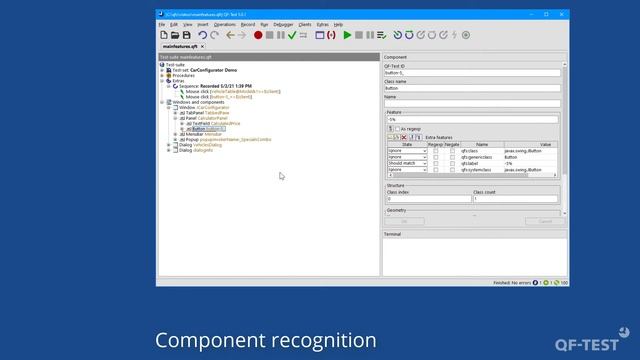Click the Class name input field
This screenshot has width=640, height=360.
pyautogui.click(x=472, y=88)
